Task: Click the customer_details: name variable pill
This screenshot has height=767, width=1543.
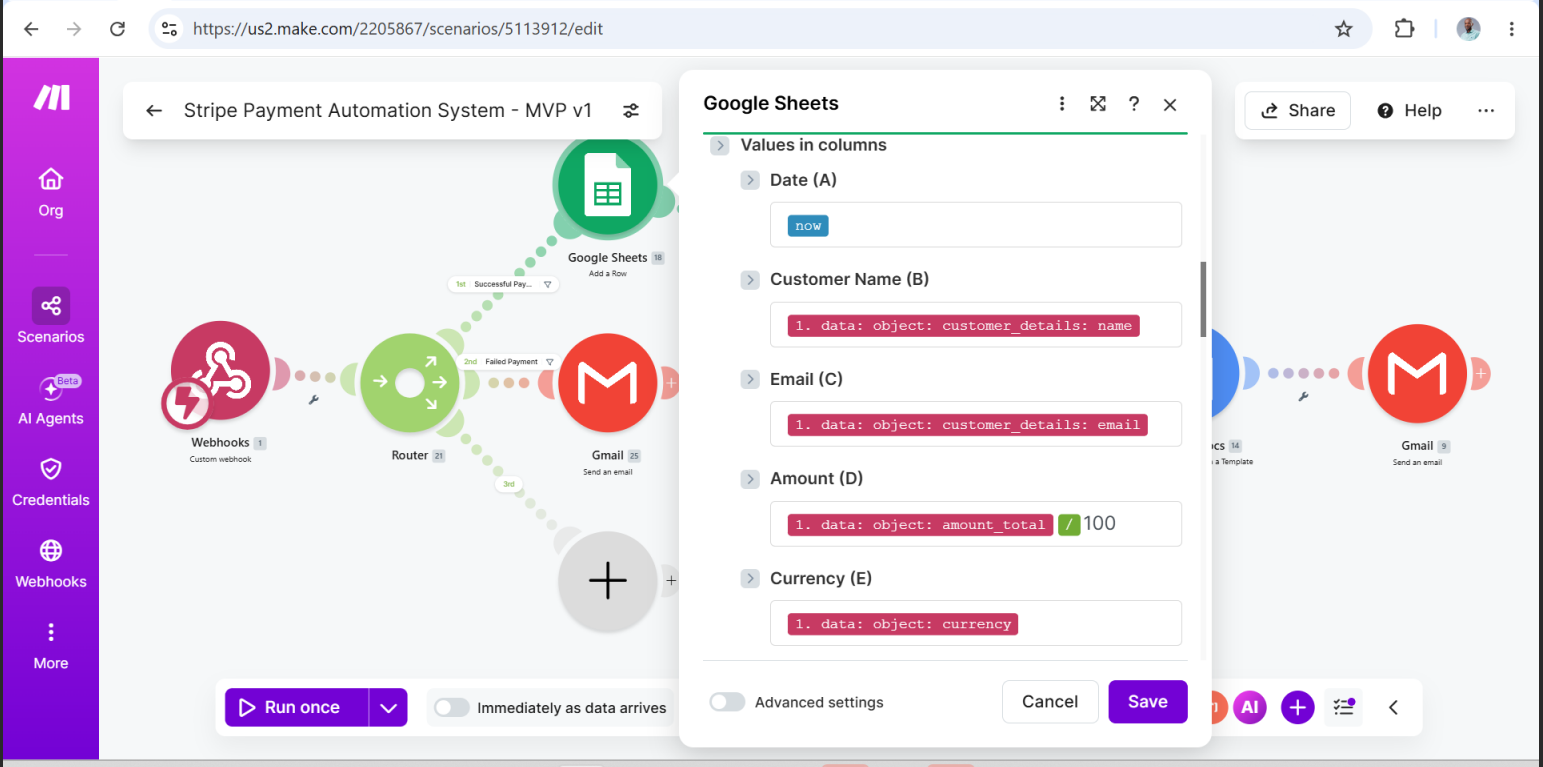Action: click(x=964, y=326)
